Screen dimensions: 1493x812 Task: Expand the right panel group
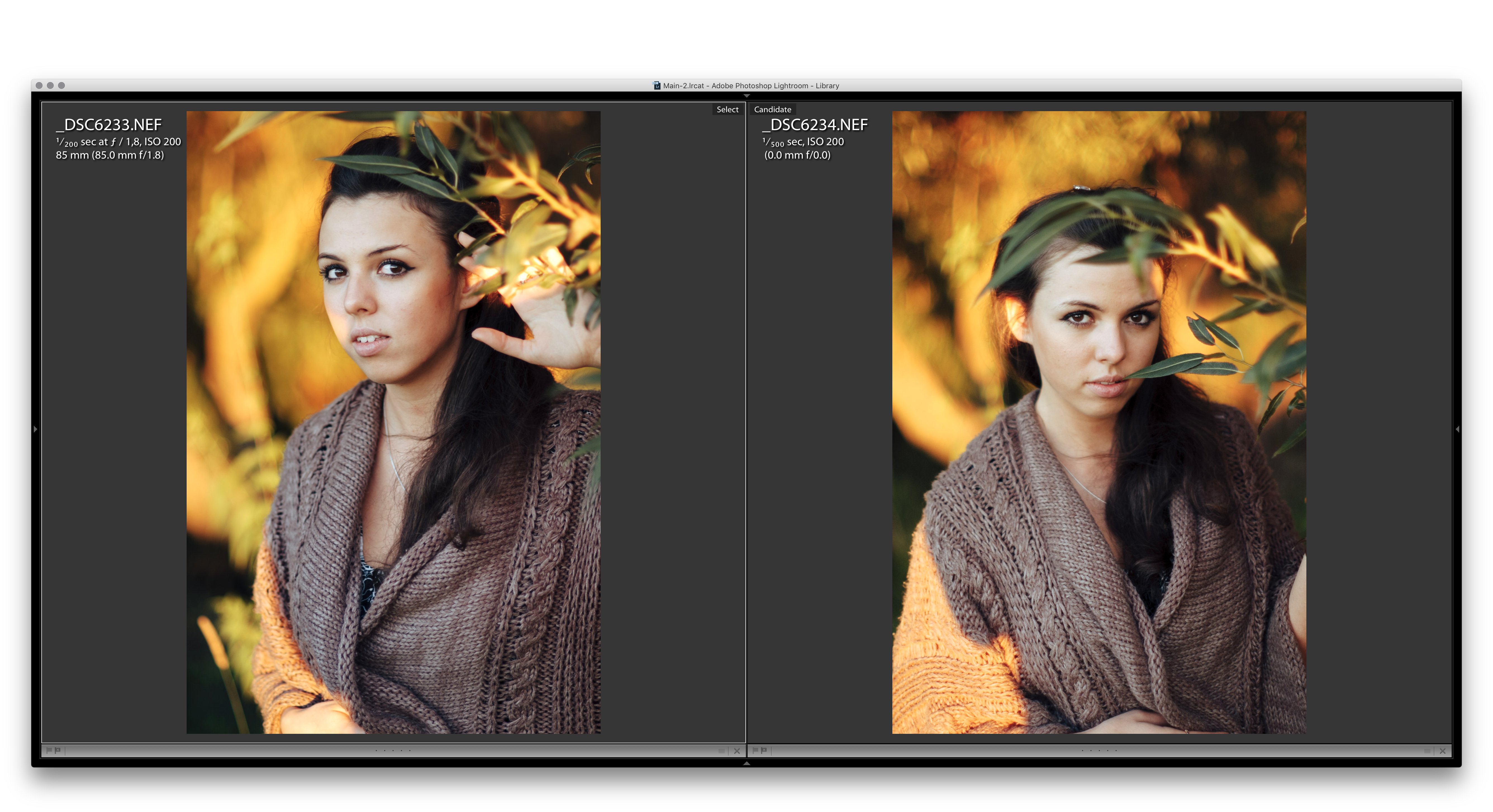click(1457, 429)
